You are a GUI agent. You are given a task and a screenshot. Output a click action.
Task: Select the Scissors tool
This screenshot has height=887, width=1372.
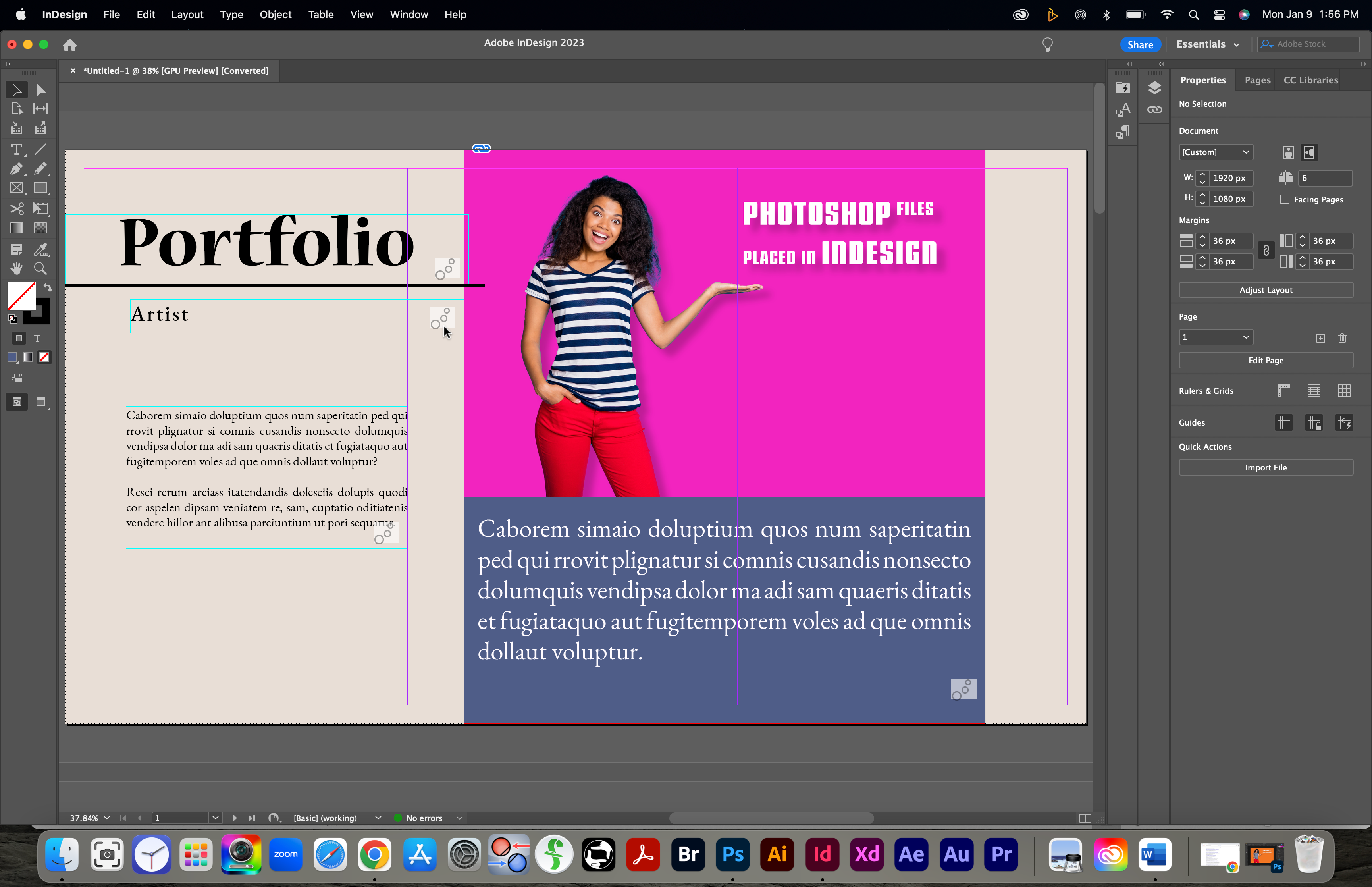[x=17, y=208]
